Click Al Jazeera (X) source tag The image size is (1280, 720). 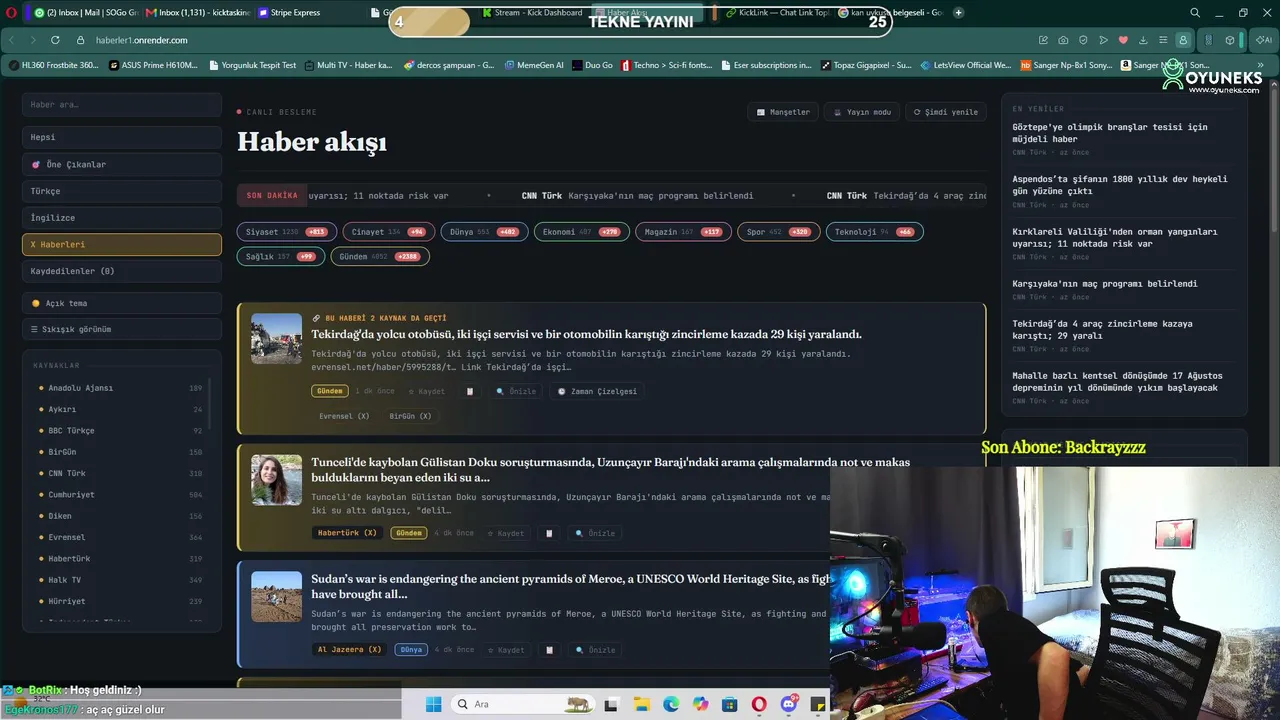pyautogui.click(x=349, y=650)
